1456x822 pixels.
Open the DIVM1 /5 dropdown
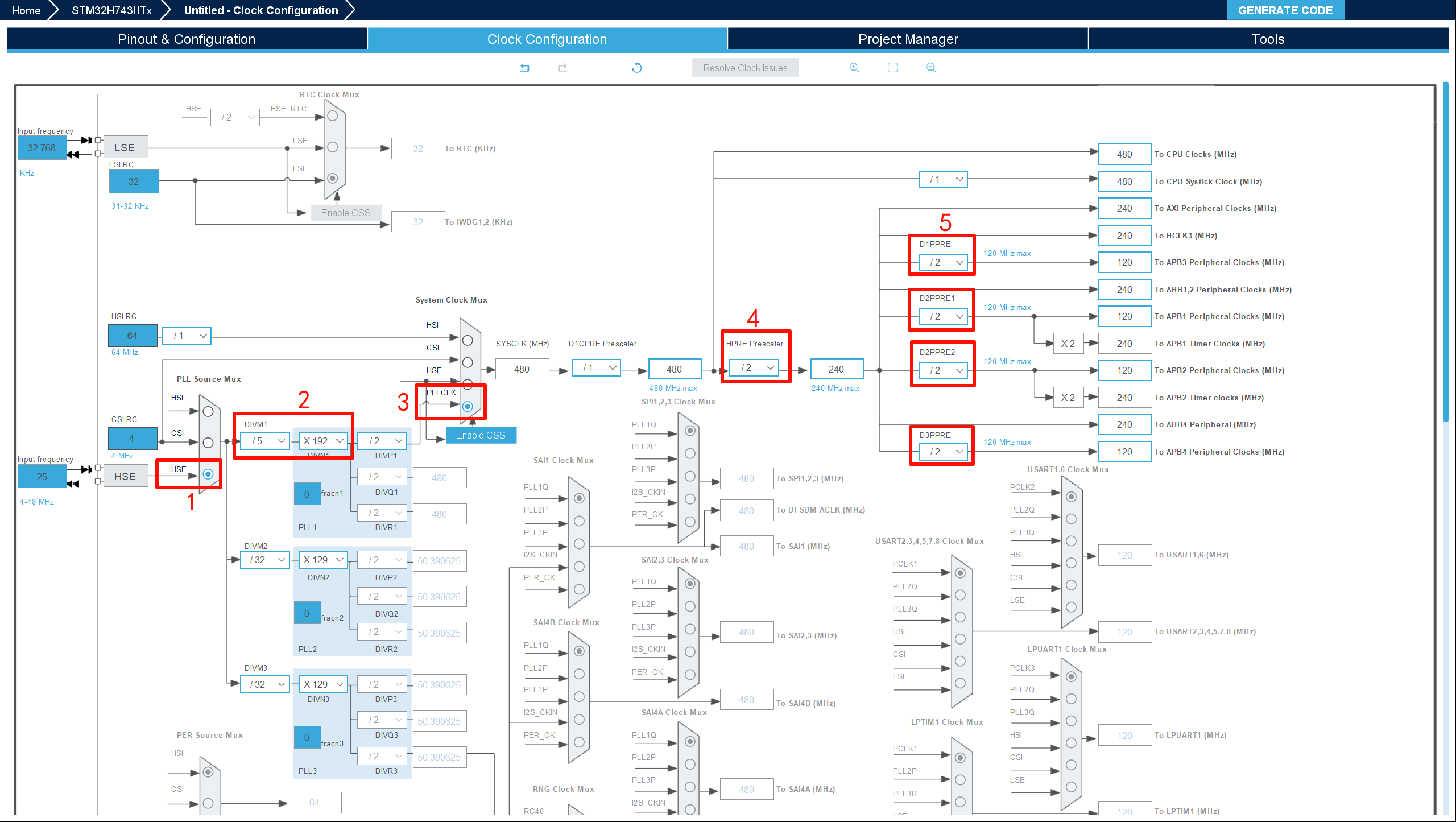click(265, 441)
